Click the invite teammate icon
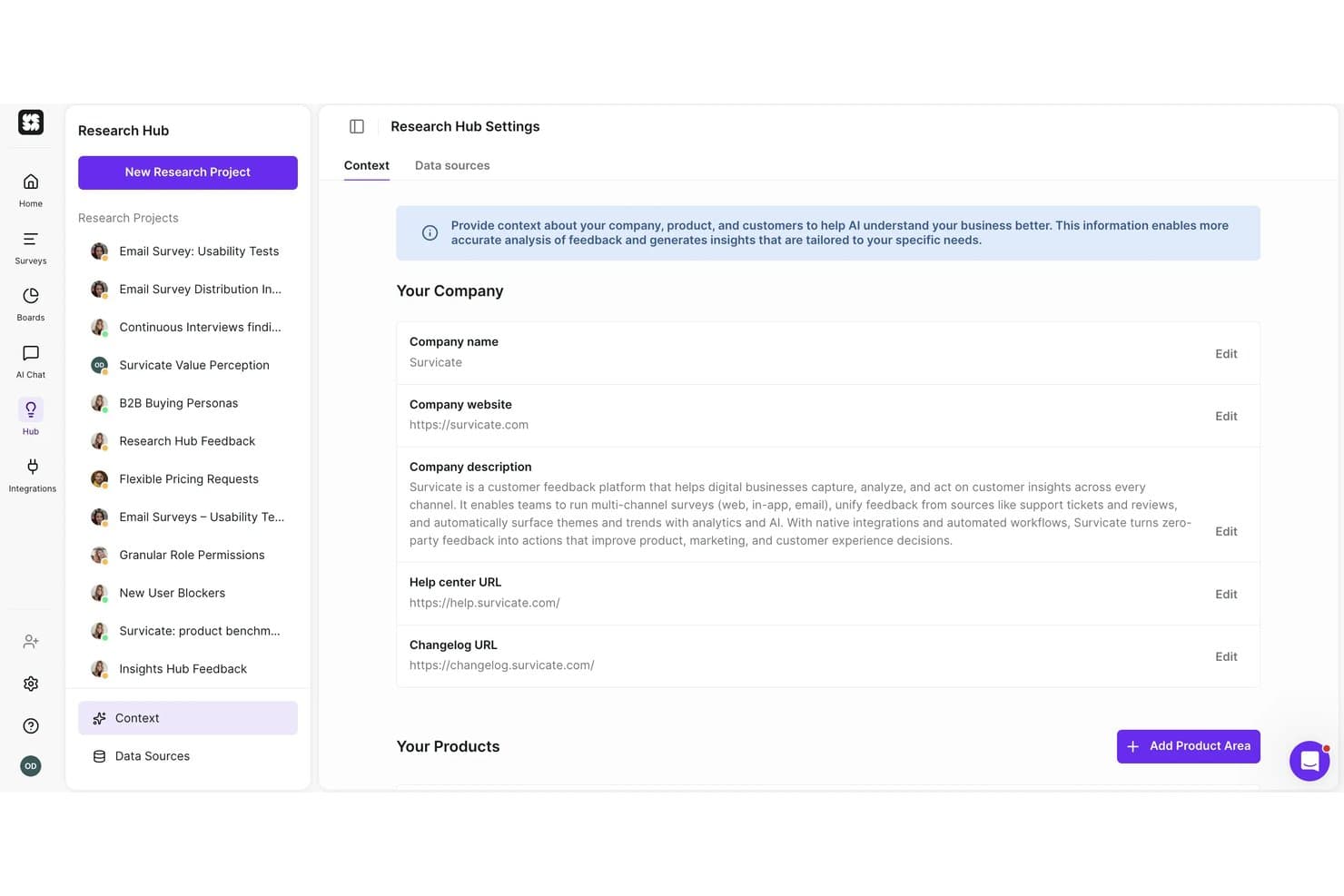The image size is (1344, 896). 31,642
